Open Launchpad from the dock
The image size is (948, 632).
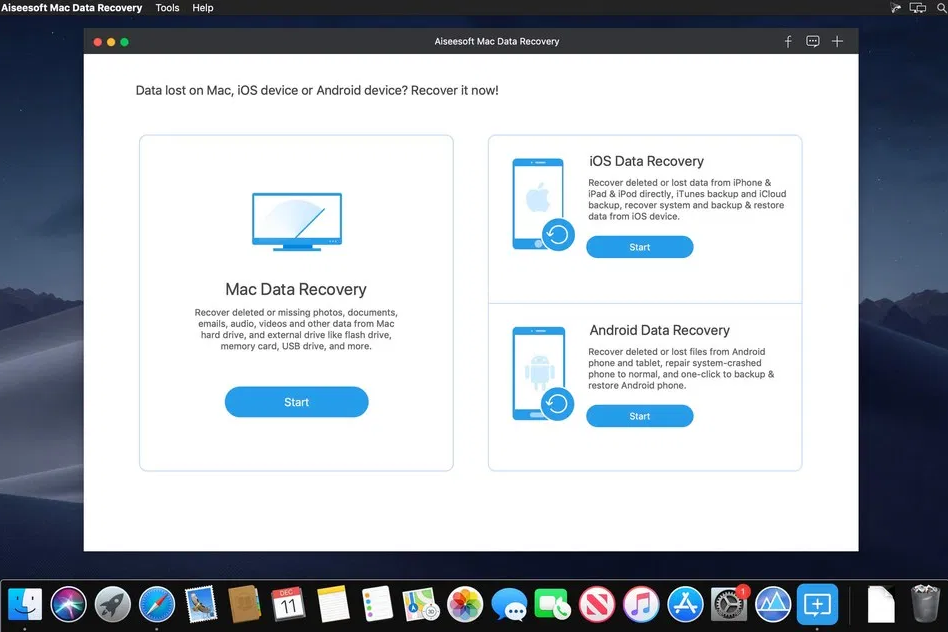112,604
